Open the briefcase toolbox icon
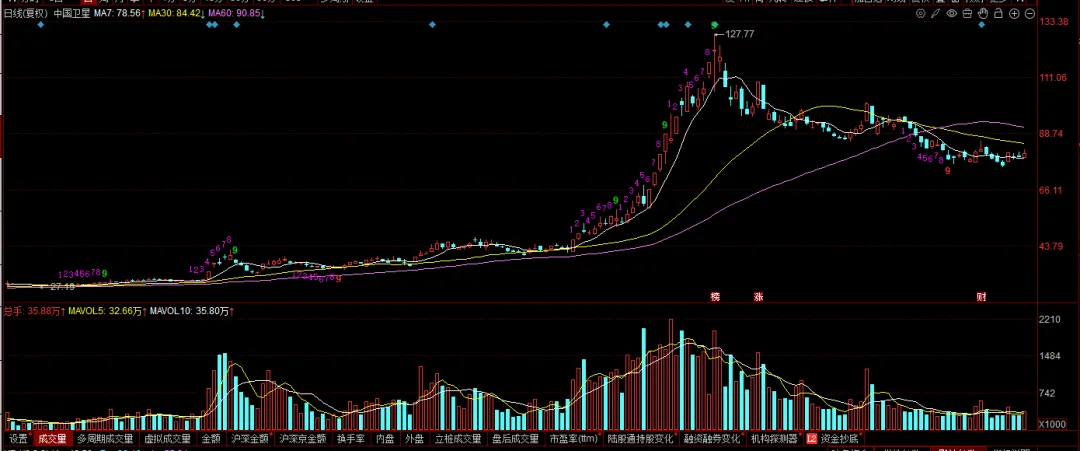The width and height of the screenshot is (1080, 451). pyautogui.click(x=968, y=13)
